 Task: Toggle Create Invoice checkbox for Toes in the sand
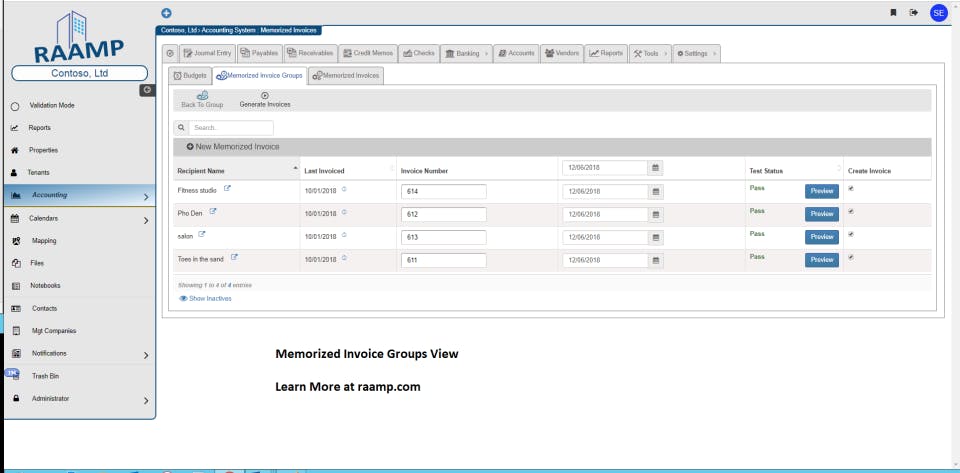(851, 258)
